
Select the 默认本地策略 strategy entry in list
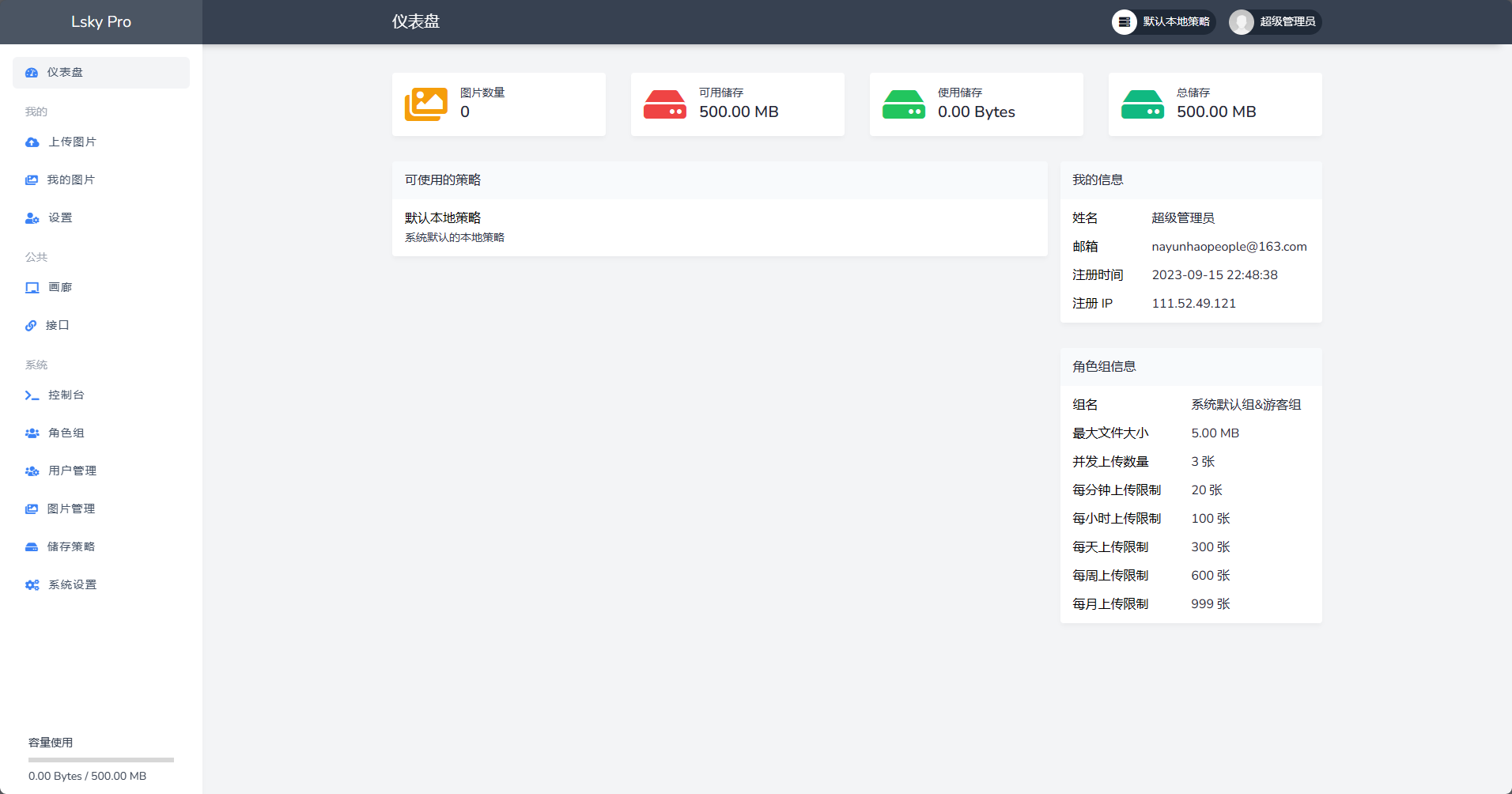click(x=720, y=227)
